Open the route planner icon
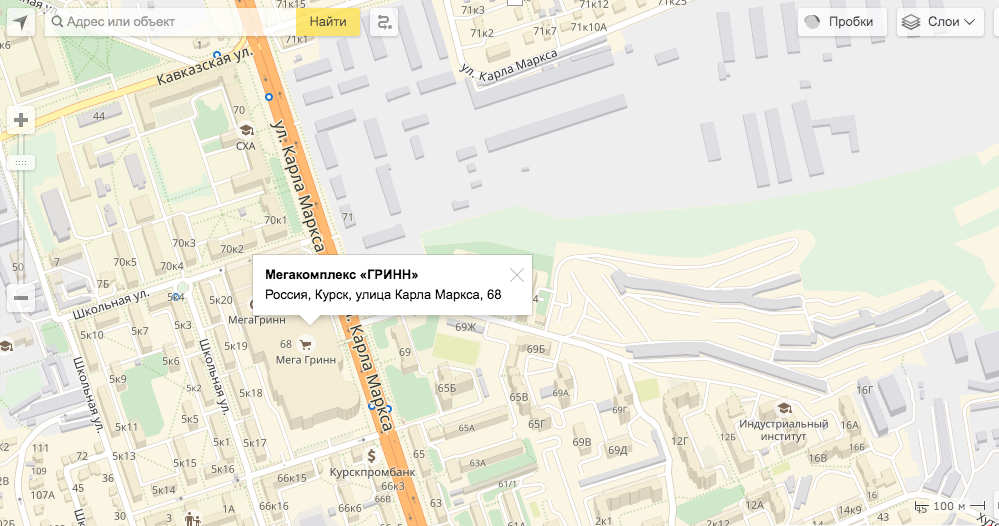 coord(384,22)
